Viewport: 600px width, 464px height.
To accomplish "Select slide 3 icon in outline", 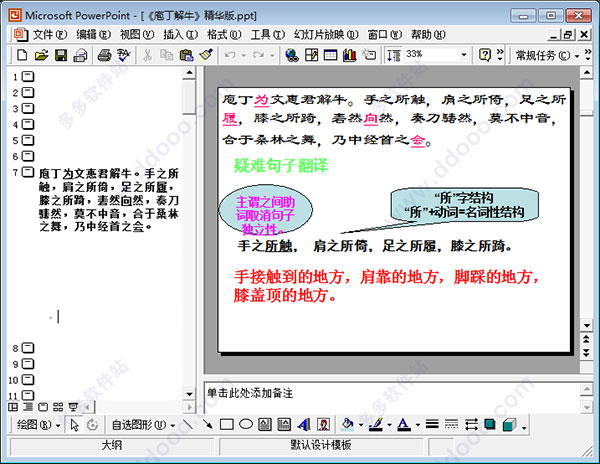I will click(x=28, y=108).
